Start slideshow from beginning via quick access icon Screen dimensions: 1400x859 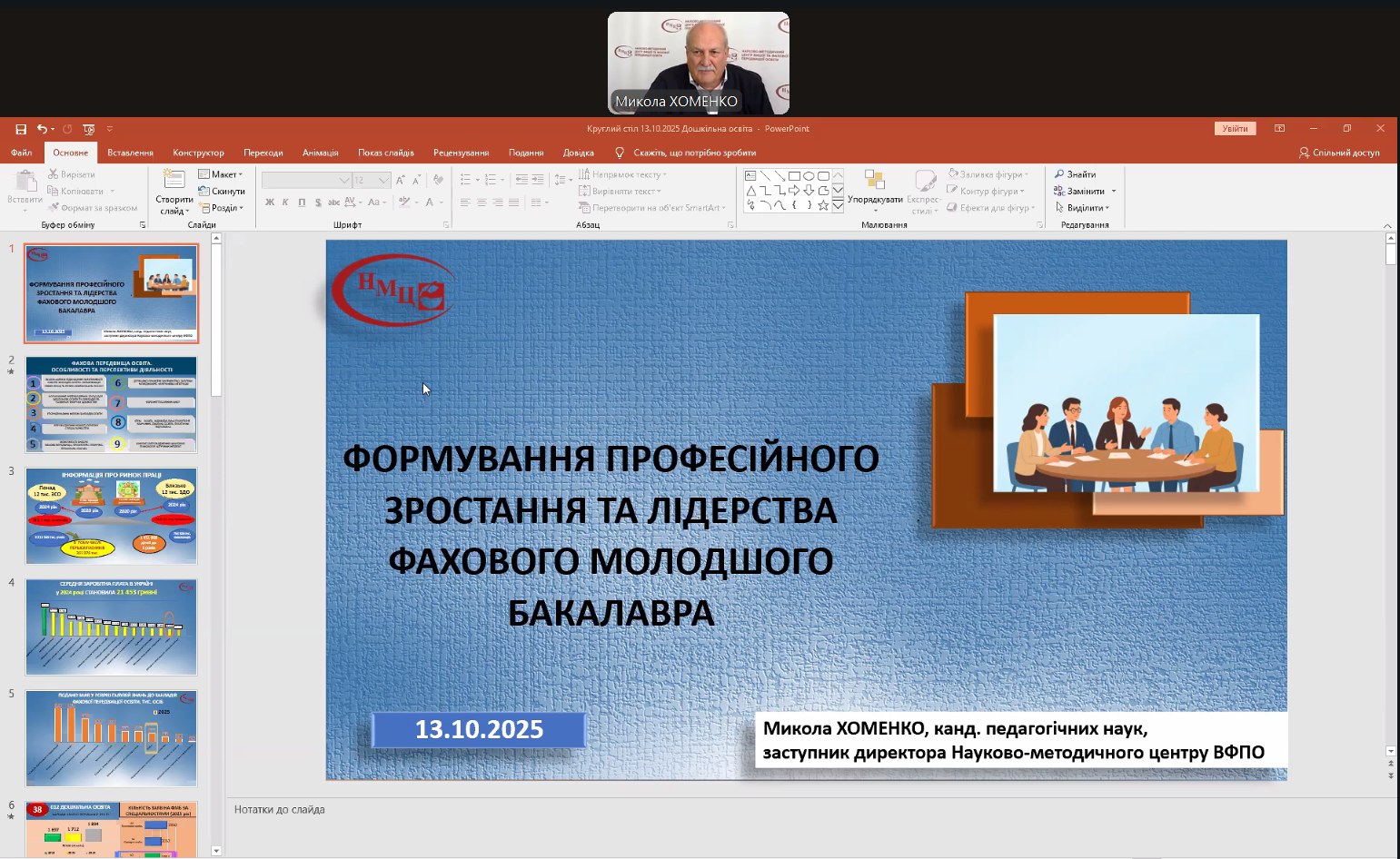pos(88,129)
